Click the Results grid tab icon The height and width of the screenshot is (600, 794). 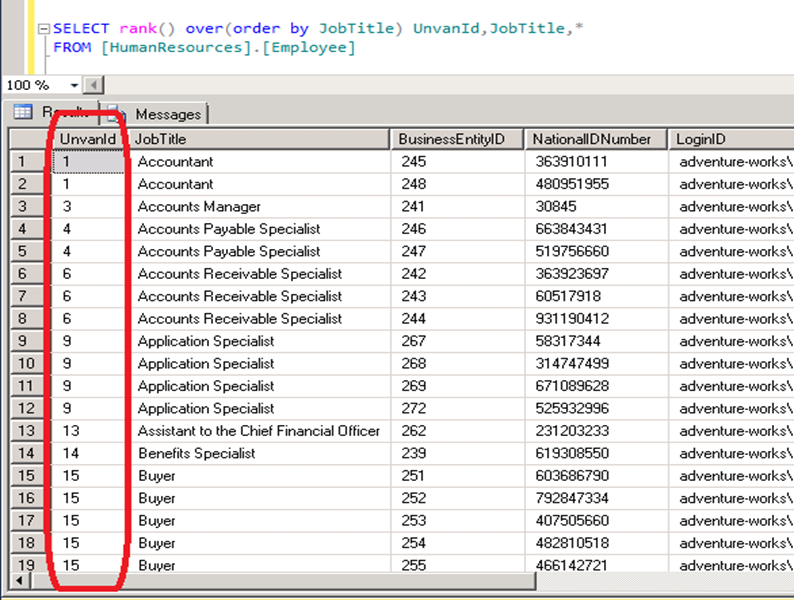tap(23, 111)
